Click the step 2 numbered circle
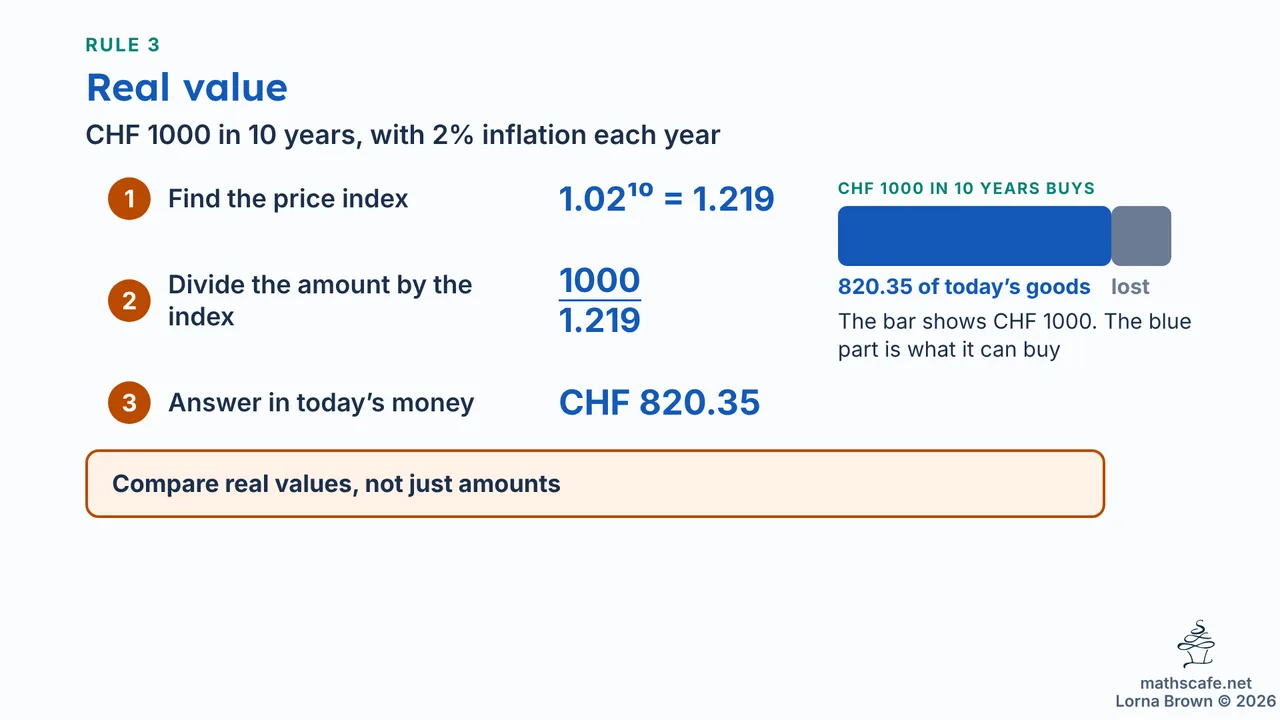1280x720 pixels. click(x=129, y=301)
